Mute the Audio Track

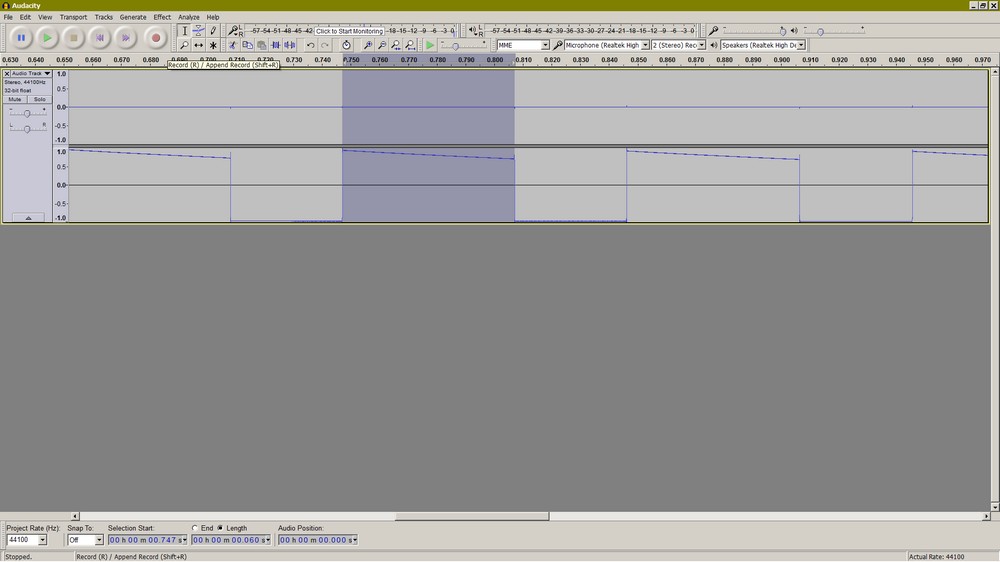15,99
